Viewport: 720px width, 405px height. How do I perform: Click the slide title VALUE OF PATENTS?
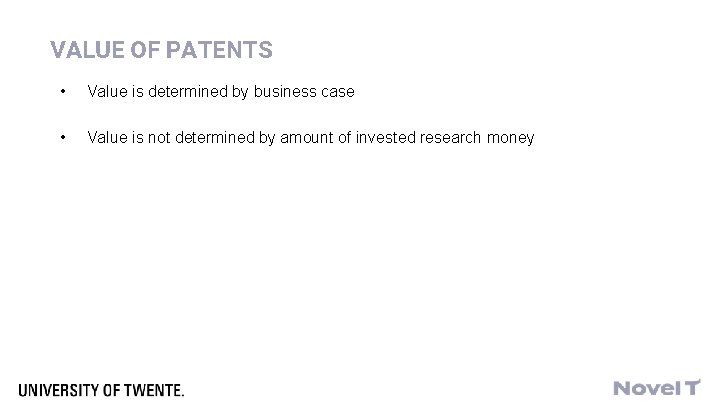click(x=161, y=50)
